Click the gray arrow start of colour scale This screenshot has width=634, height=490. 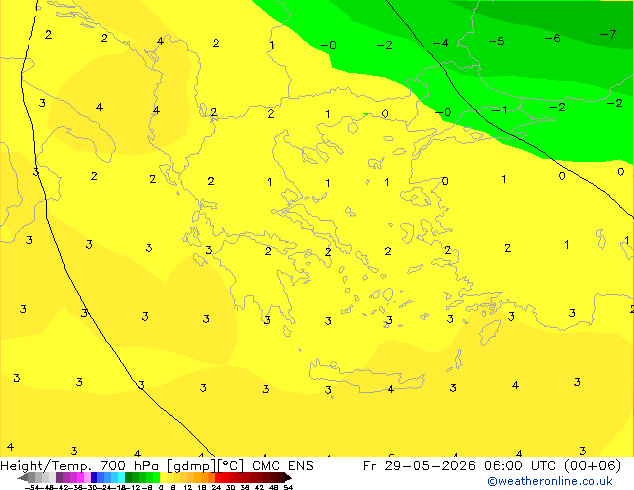coord(22,477)
